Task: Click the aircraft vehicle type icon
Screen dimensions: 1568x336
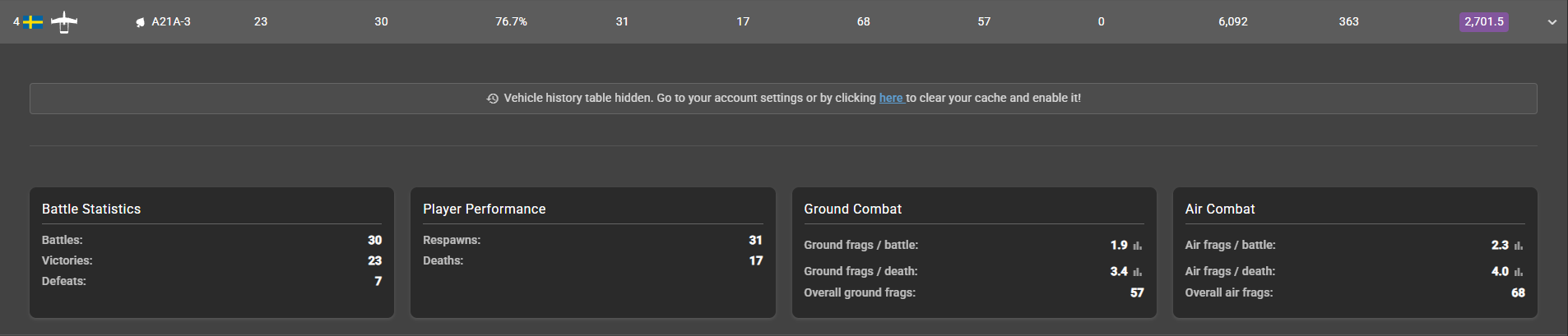Action: (64, 22)
